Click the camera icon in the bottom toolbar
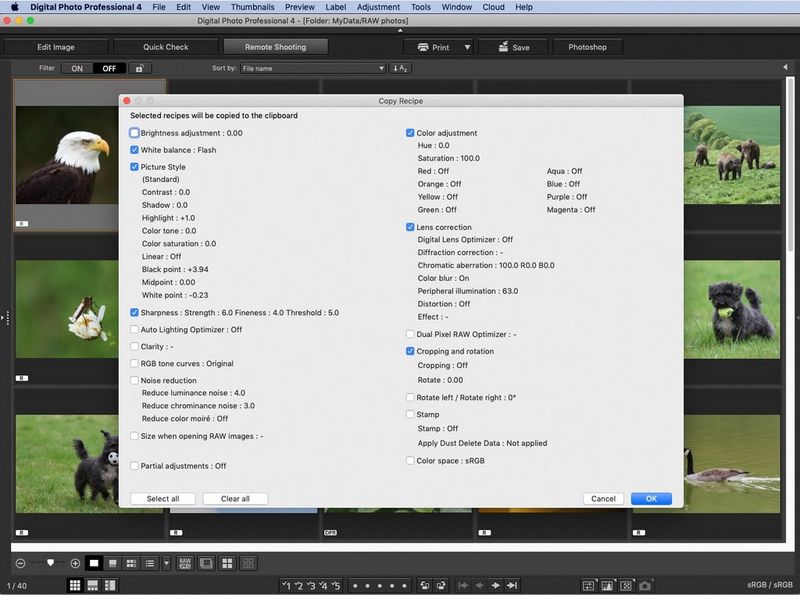The height and width of the screenshot is (595, 800). click(646, 584)
